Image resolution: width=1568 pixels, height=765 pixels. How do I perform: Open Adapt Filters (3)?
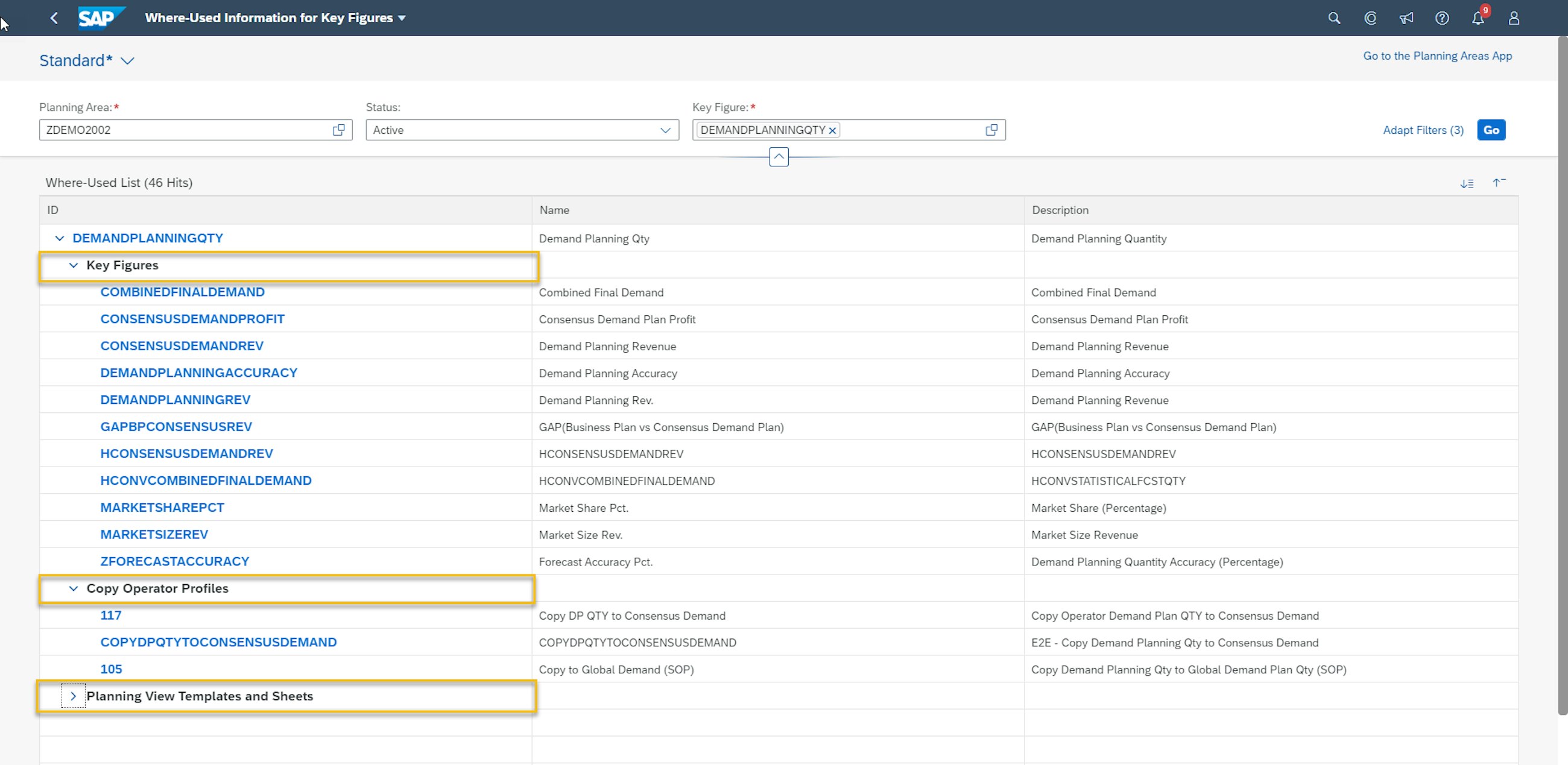(x=1423, y=130)
